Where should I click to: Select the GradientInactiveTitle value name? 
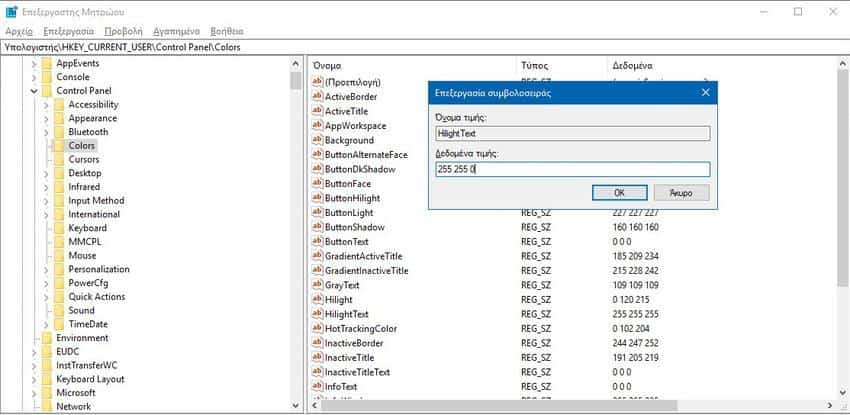click(x=366, y=270)
